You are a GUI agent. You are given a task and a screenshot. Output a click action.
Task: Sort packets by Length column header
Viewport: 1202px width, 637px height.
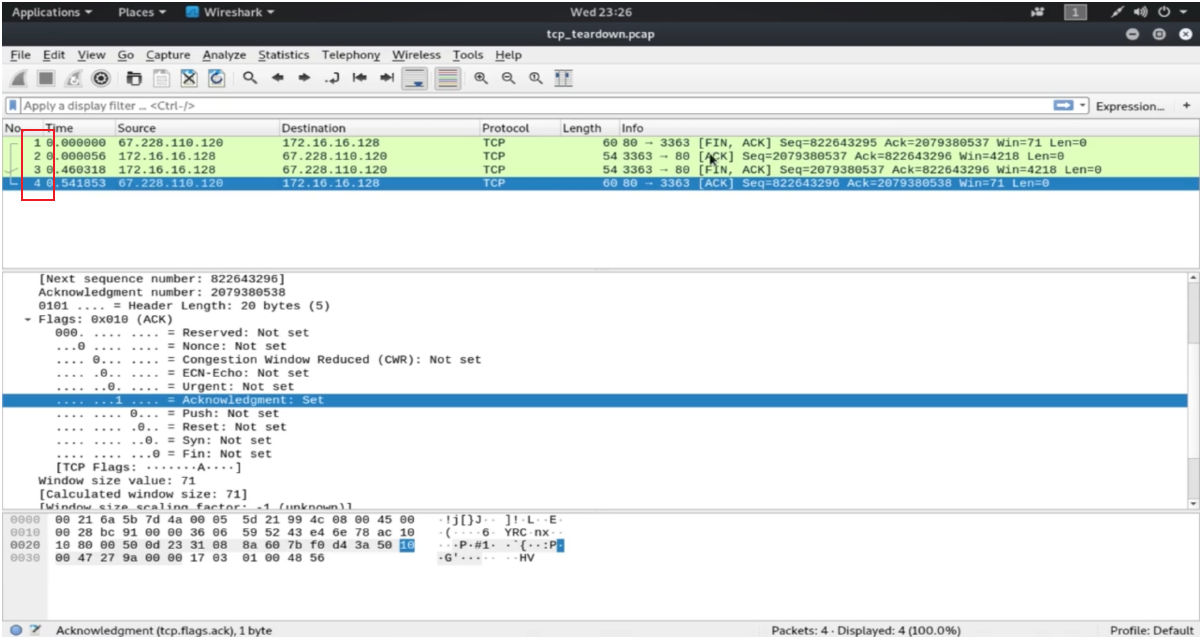click(588, 128)
